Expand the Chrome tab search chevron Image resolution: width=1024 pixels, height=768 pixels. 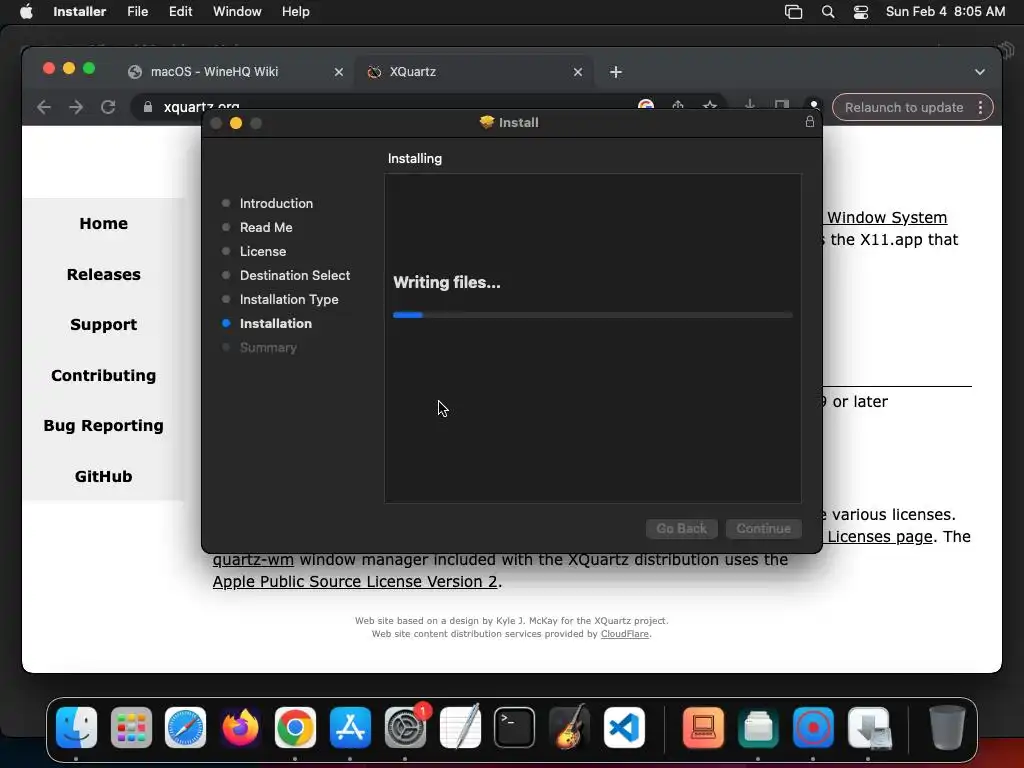(980, 72)
